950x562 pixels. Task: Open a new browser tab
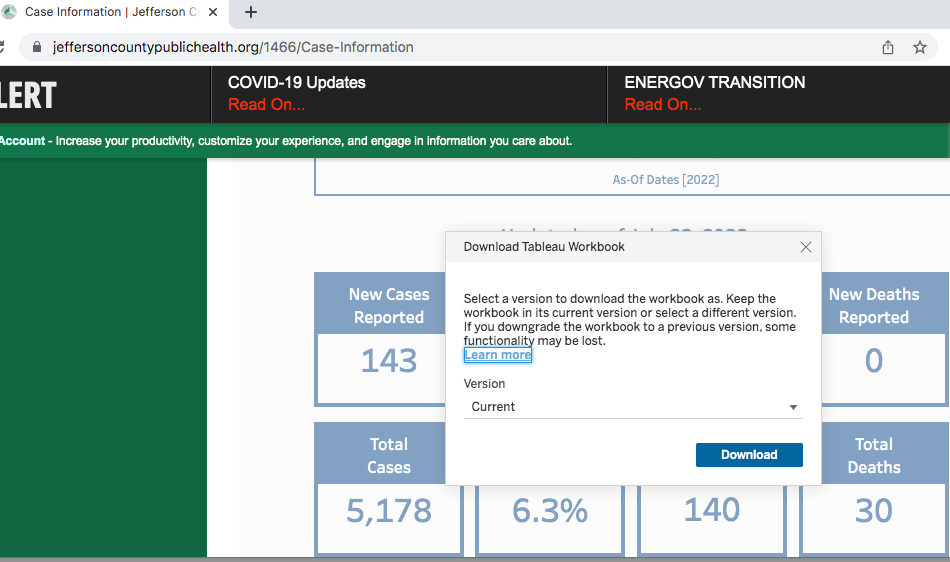[x=251, y=12]
